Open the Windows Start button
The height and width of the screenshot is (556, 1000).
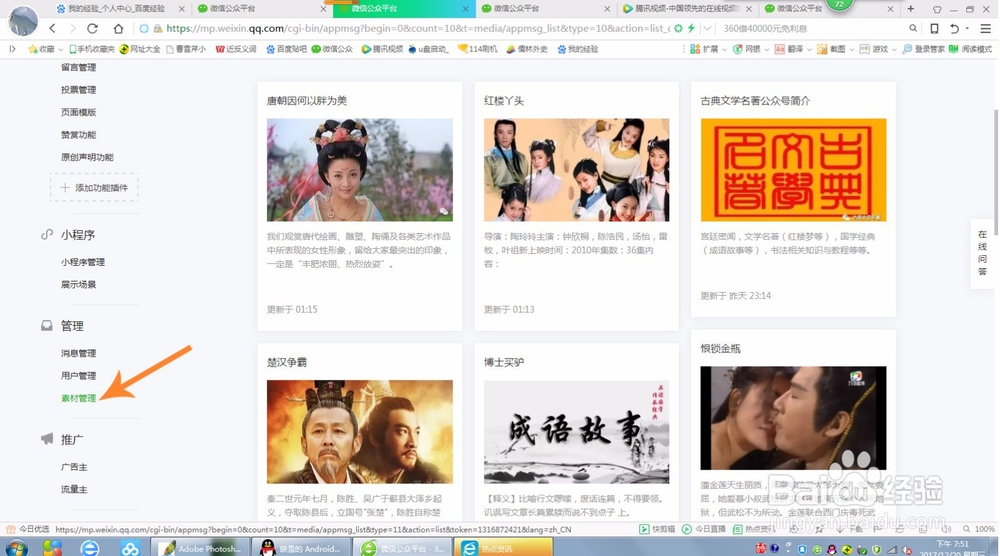point(15,548)
